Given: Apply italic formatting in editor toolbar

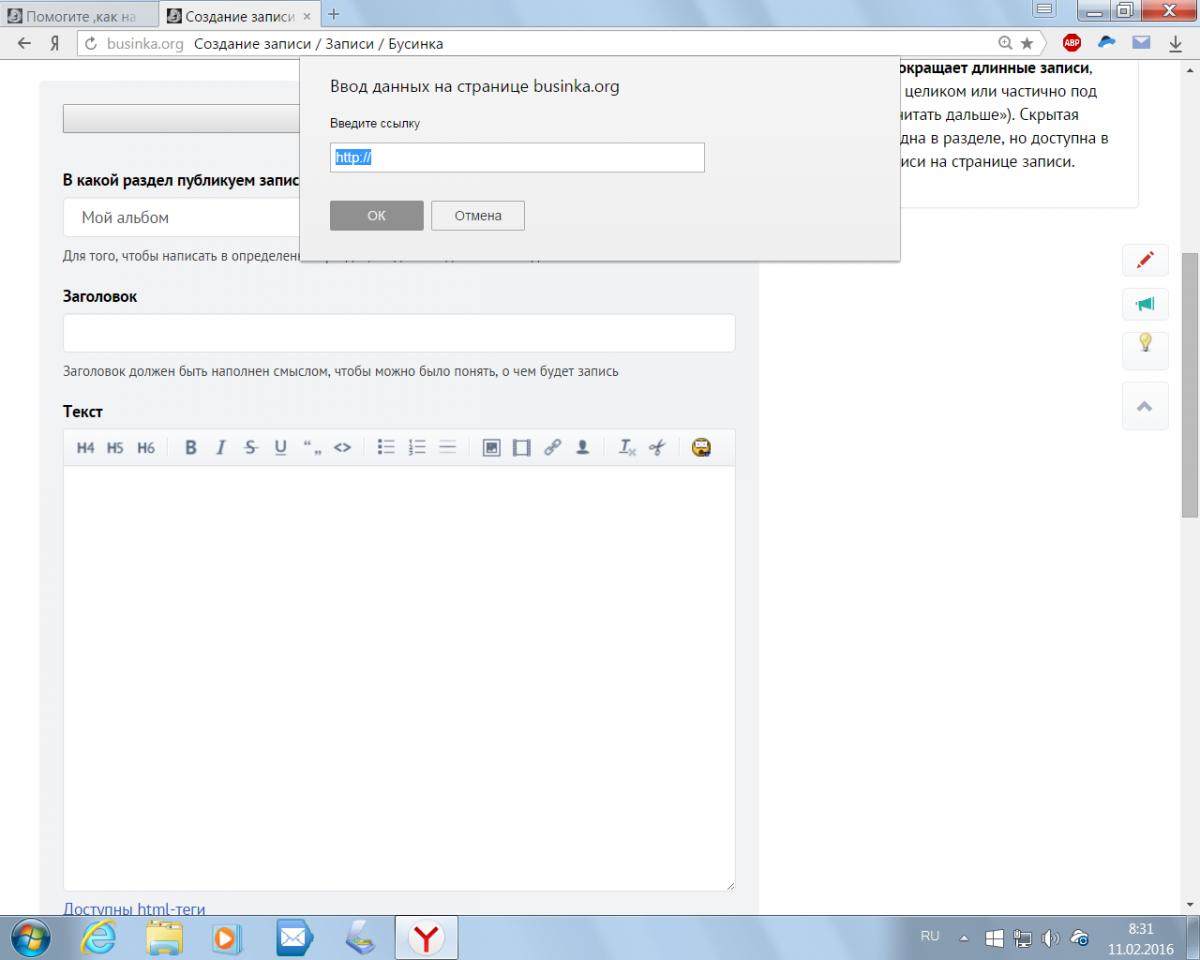Looking at the screenshot, I should [221, 448].
